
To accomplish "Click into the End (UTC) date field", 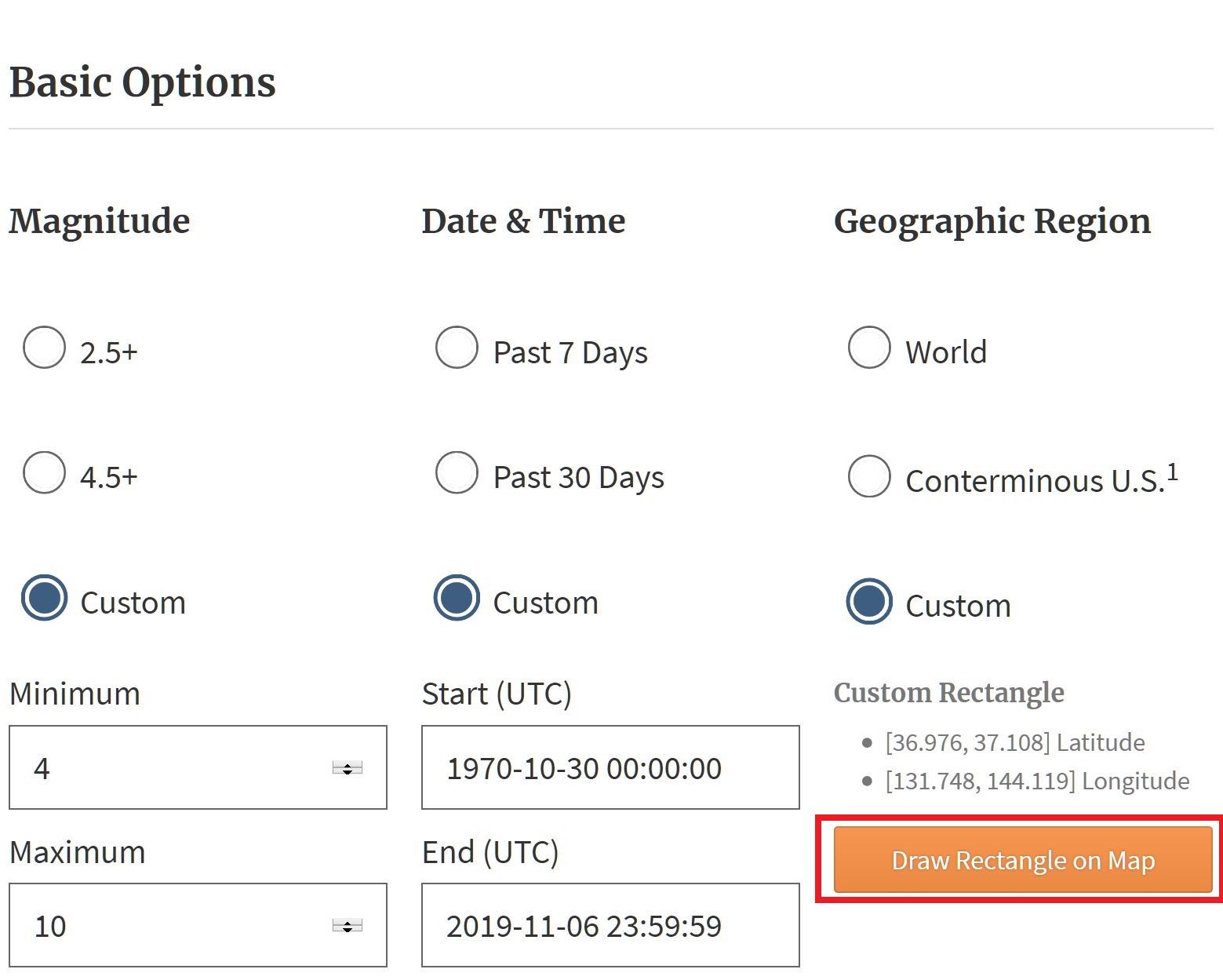I will pos(610,926).
